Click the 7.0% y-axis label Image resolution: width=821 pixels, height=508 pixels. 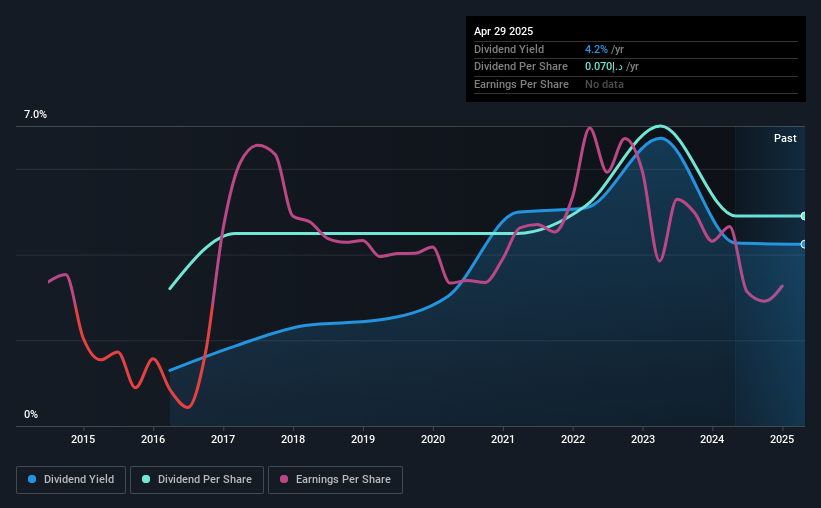(35, 115)
